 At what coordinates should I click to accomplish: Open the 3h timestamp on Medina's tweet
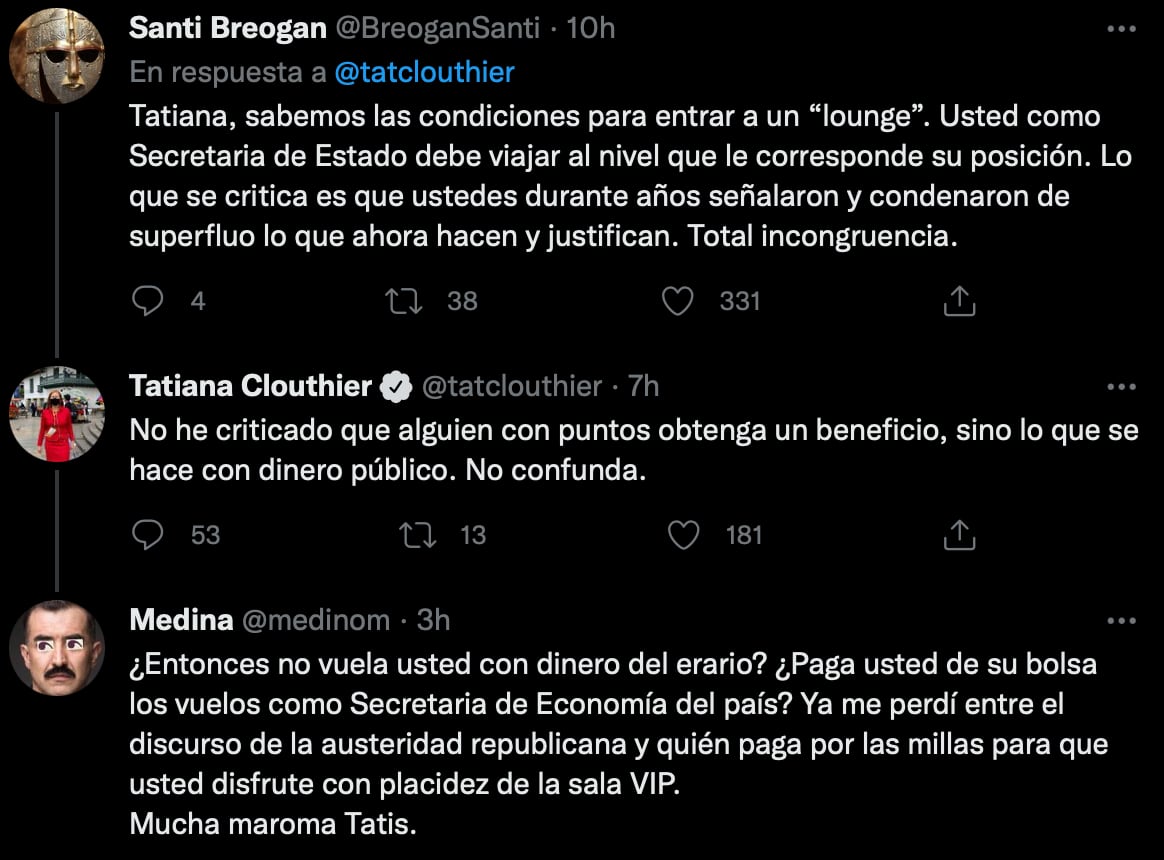(433, 621)
